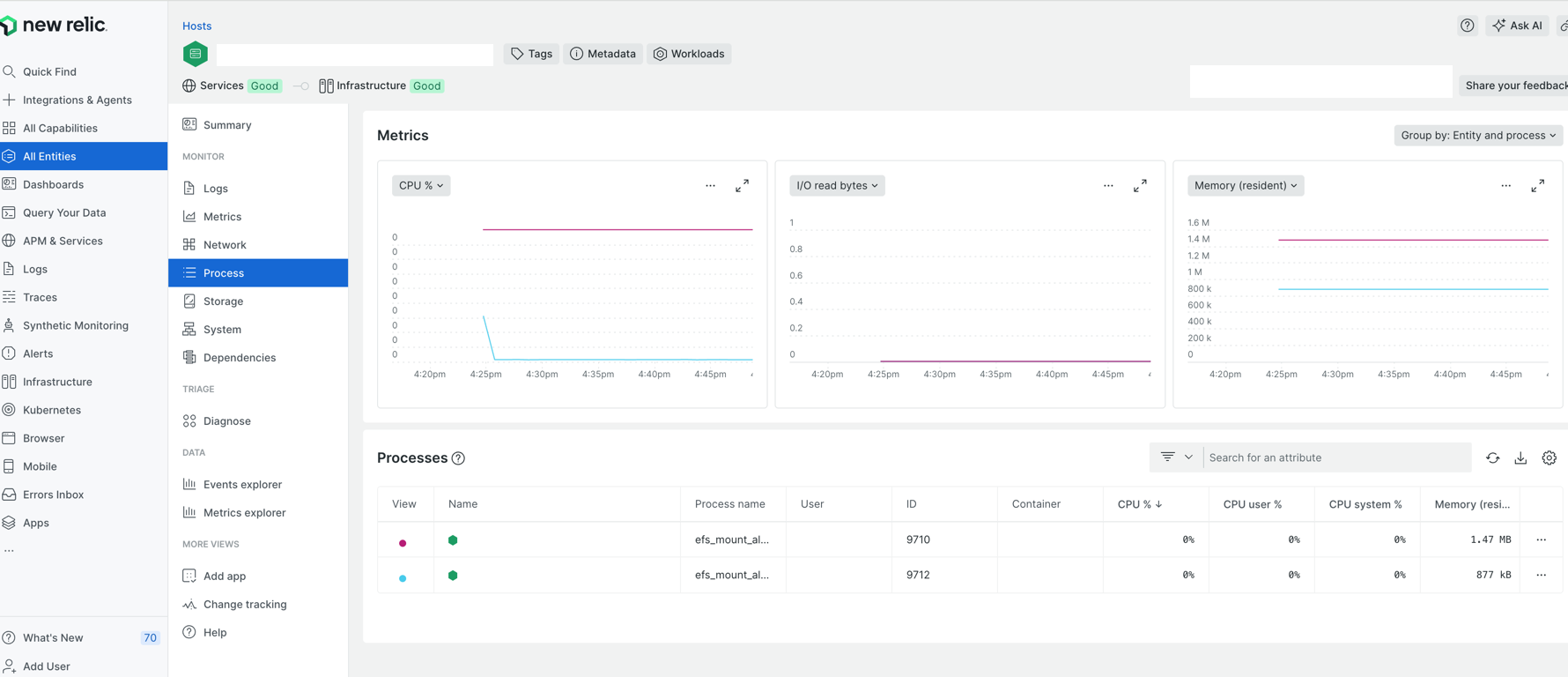Toggle chart view for process 9710
Viewport: 1568px width, 677px height.
[x=403, y=543]
